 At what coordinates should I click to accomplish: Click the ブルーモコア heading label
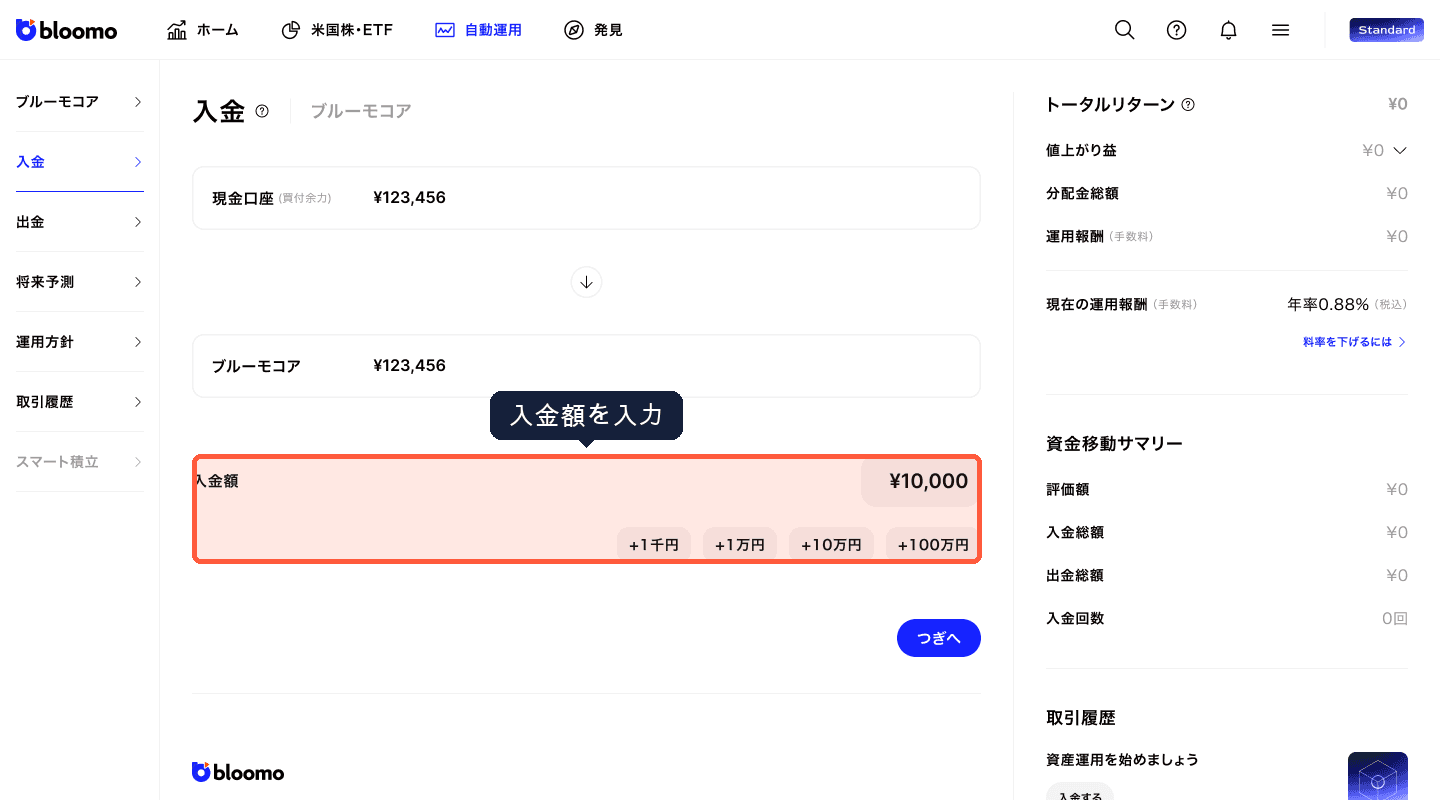(361, 111)
